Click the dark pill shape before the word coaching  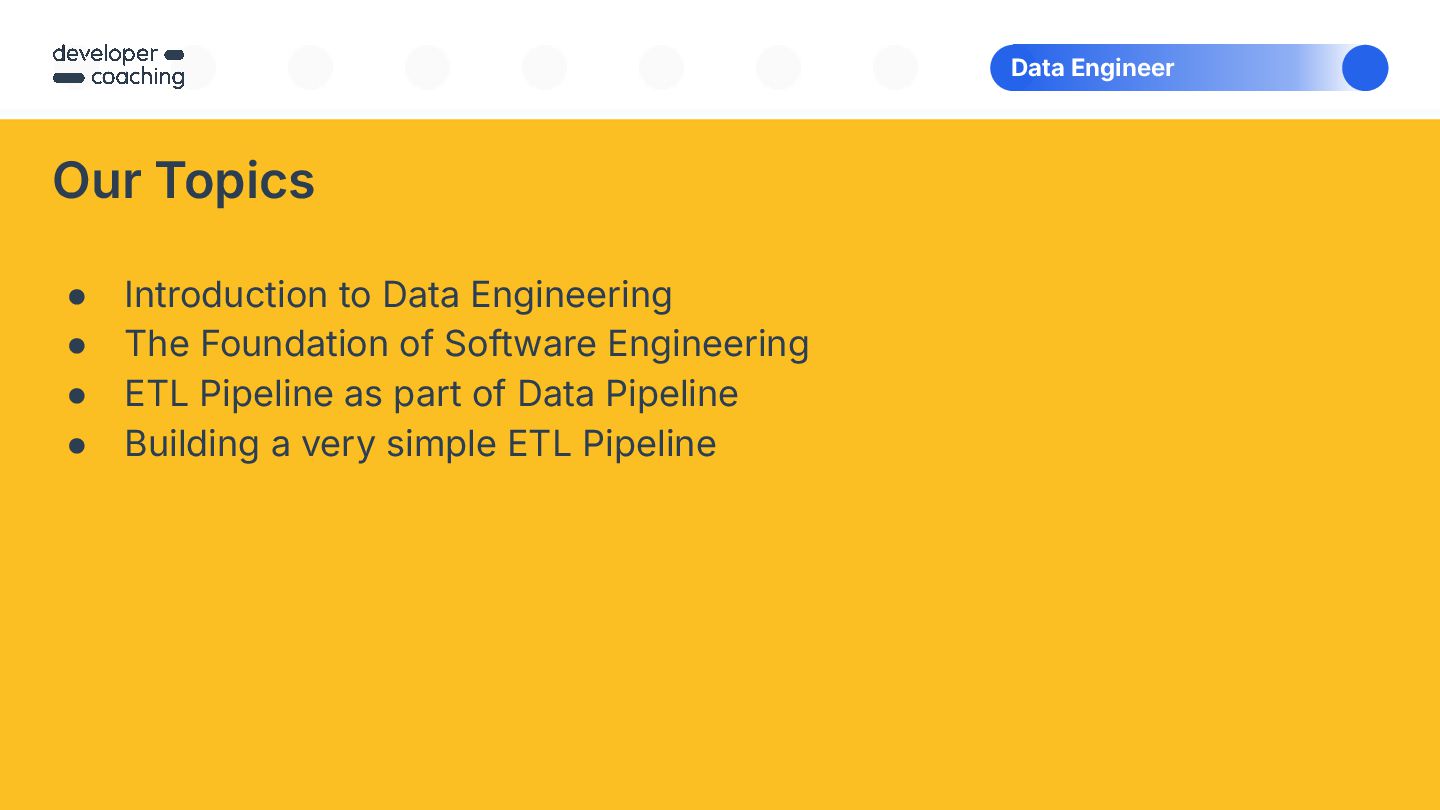point(68,78)
